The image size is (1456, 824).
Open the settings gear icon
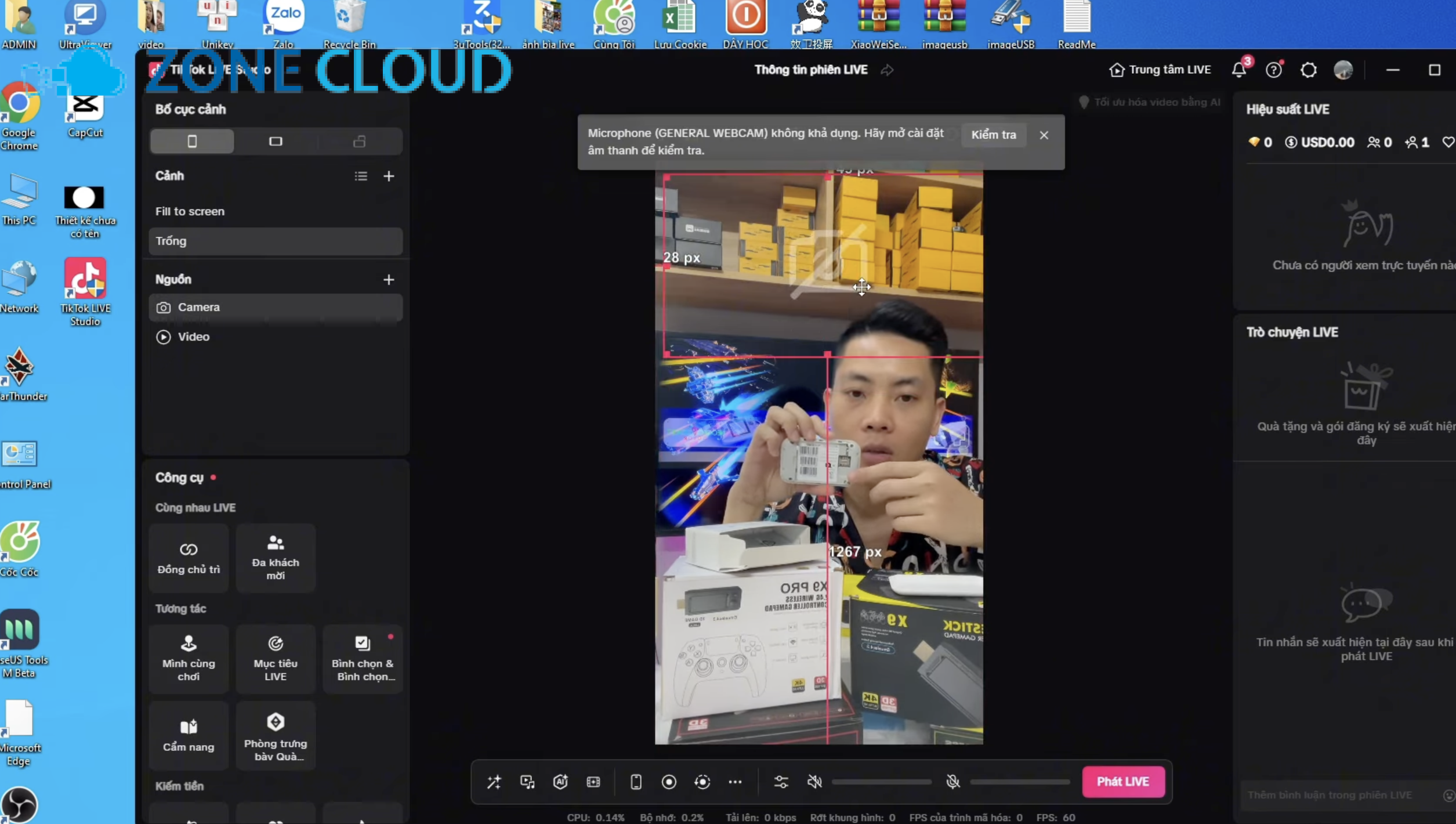coord(1308,70)
